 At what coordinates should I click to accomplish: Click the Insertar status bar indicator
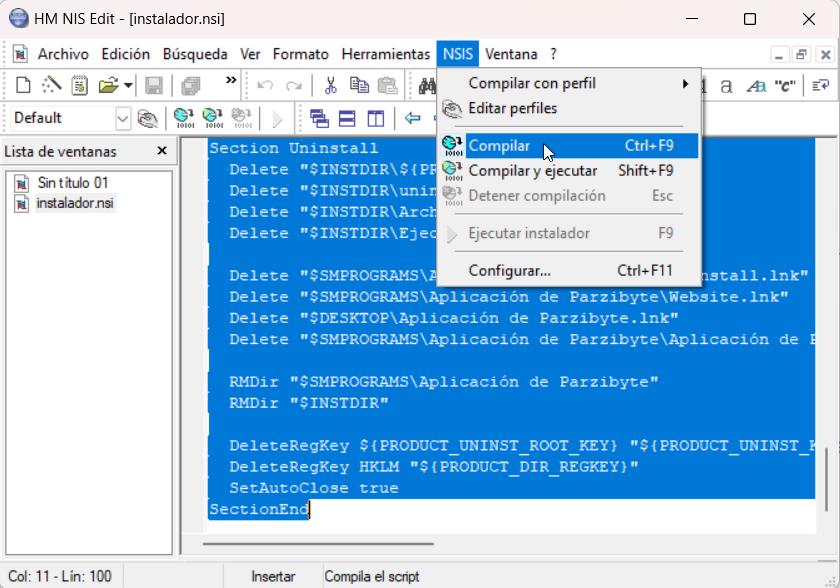pos(273,577)
